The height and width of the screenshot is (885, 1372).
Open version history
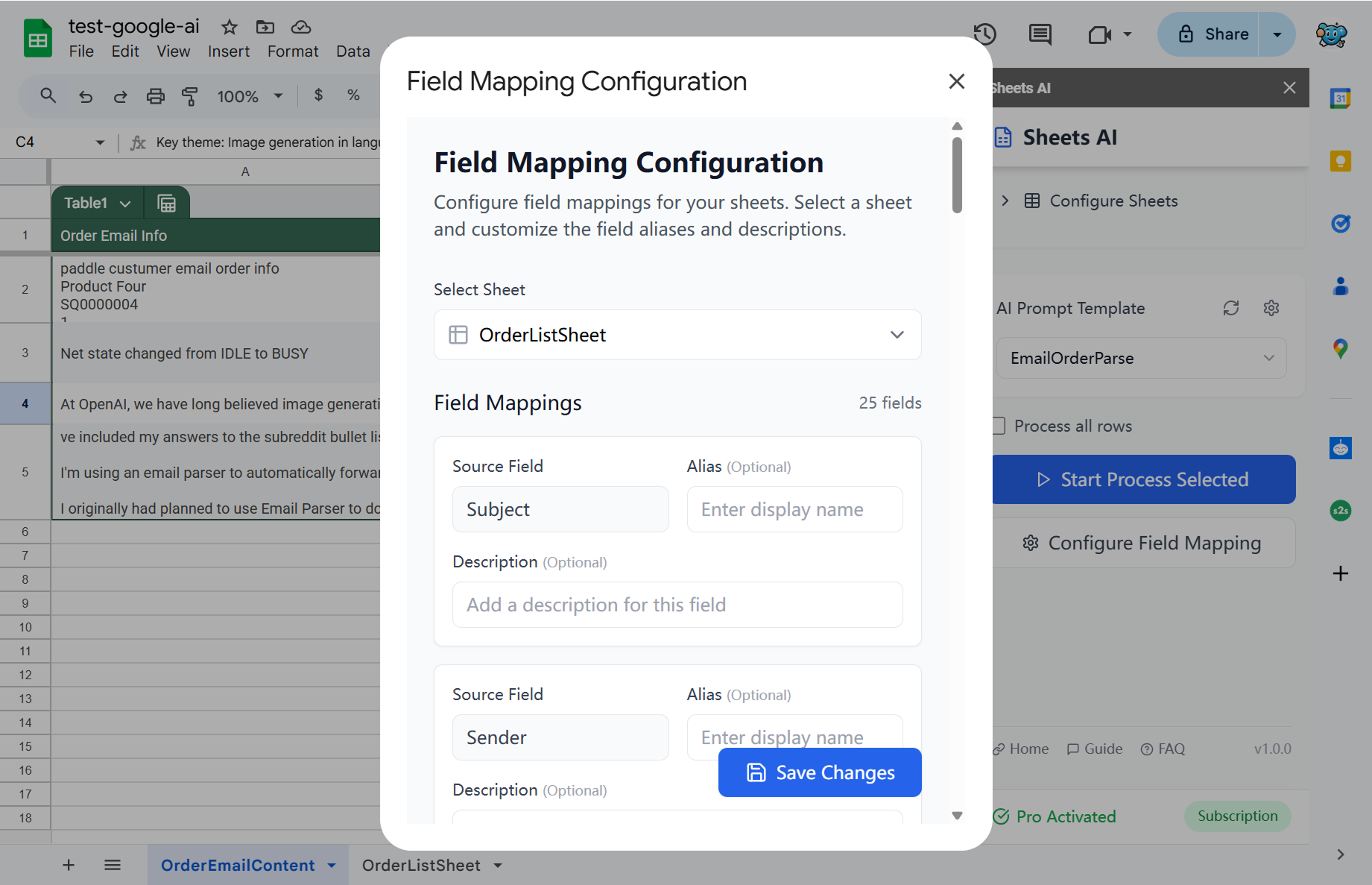click(x=984, y=34)
